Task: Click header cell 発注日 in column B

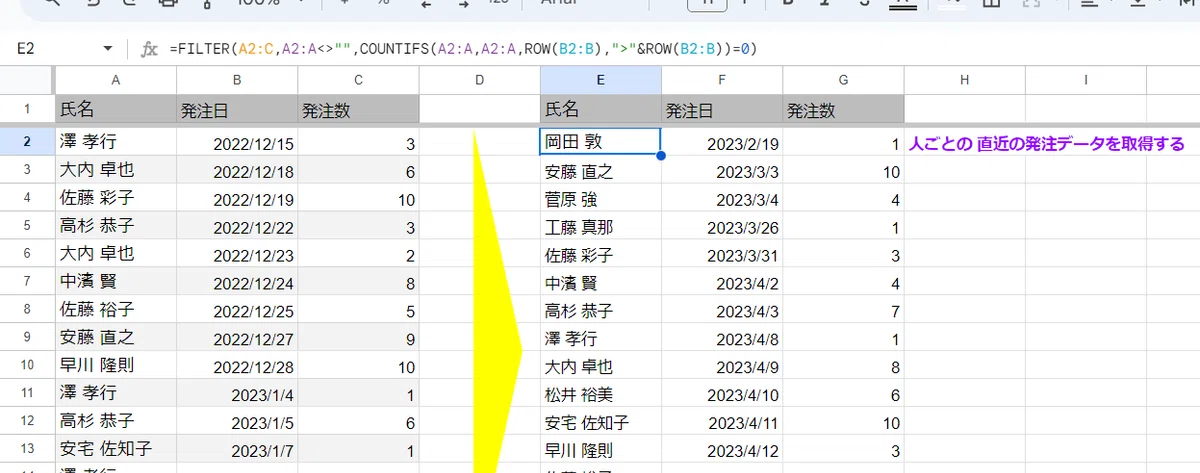Action: pyautogui.click(x=237, y=109)
